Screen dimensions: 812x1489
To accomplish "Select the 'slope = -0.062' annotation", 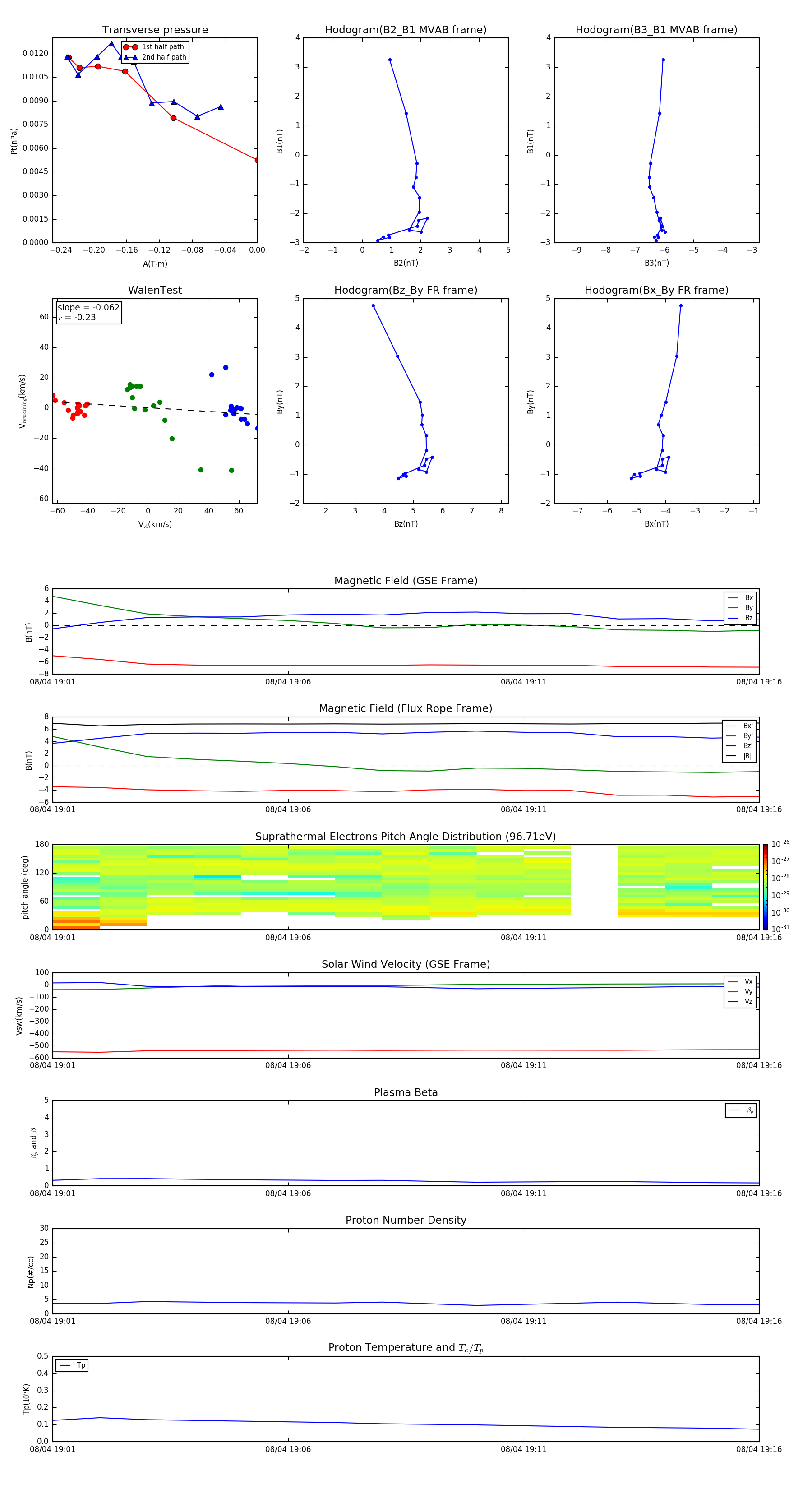I will pos(88,308).
